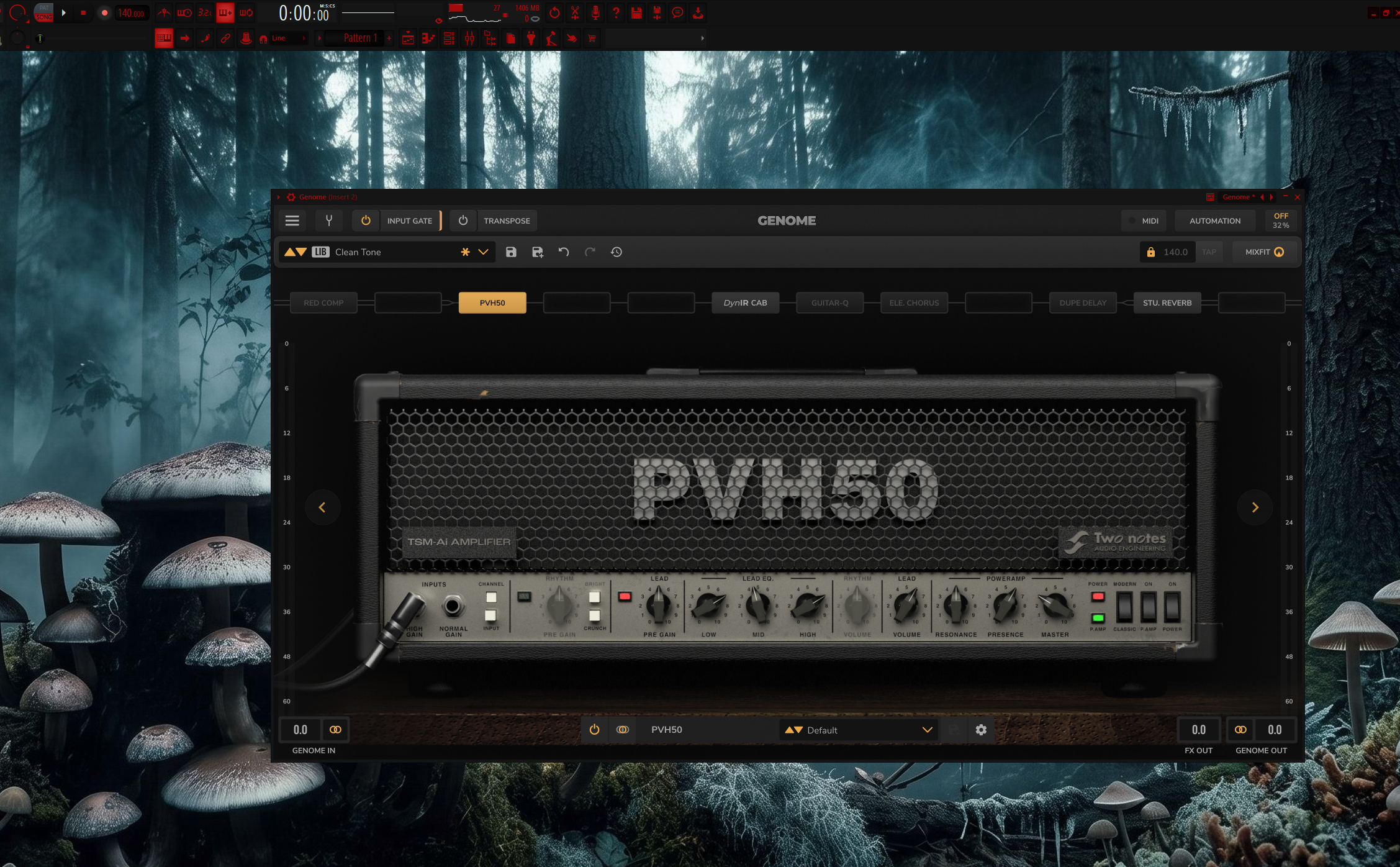Viewport: 1400px width, 867px height.
Task: Click the floppy disk save icon in FL toolbar
Action: tap(636, 12)
